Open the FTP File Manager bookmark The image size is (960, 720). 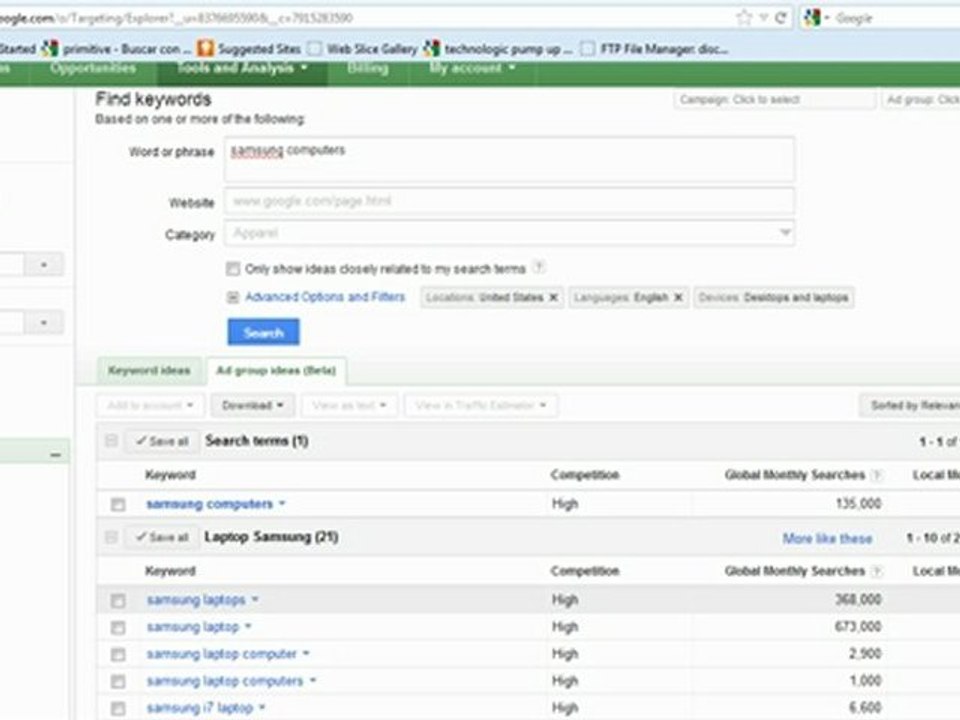coord(654,48)
